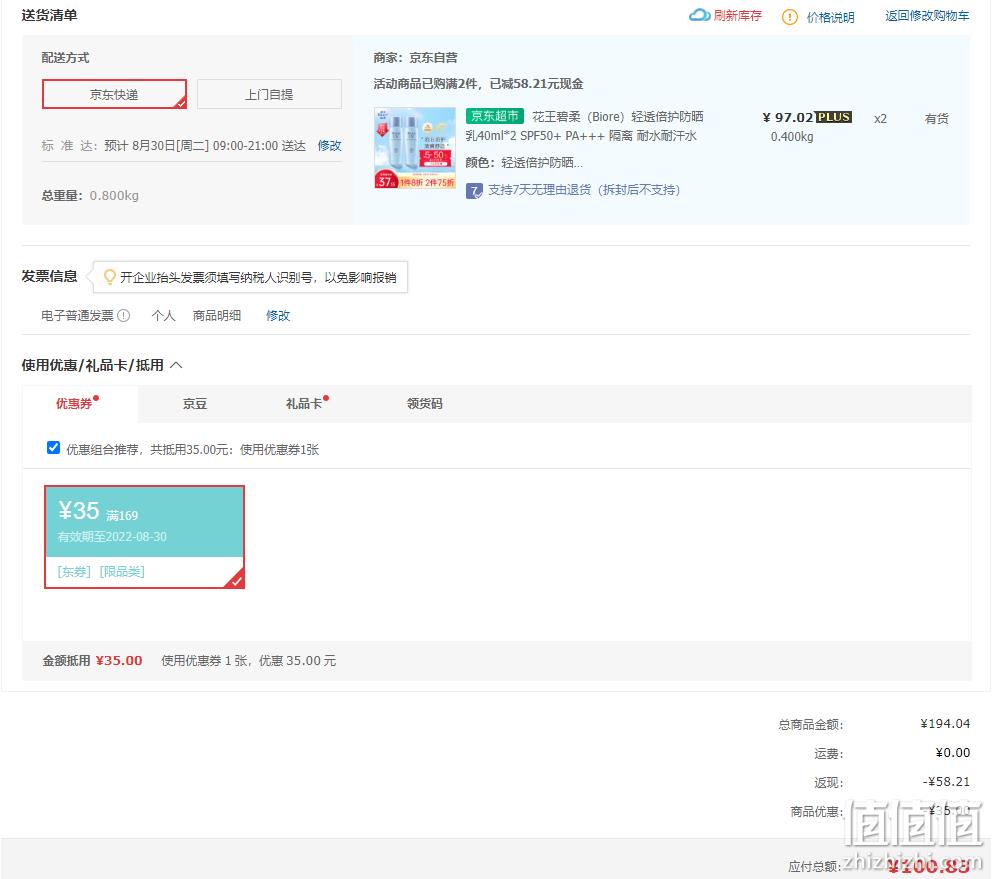The image size is (992, 879).
Task: Click the price info exclamation icon
Action: pos(790,17)
